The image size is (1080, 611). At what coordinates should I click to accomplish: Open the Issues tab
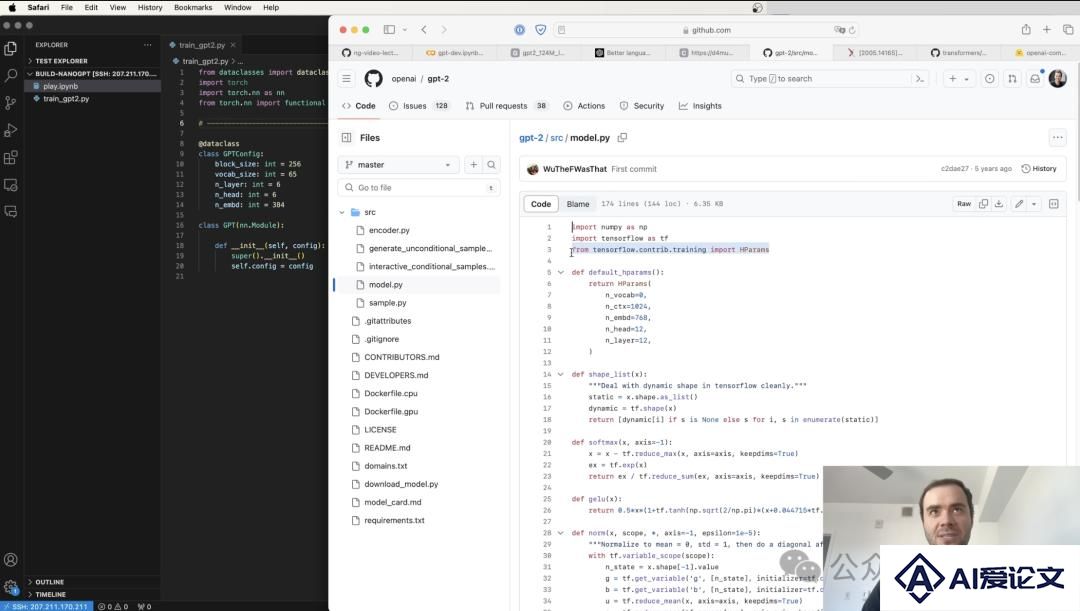(419, 106)
